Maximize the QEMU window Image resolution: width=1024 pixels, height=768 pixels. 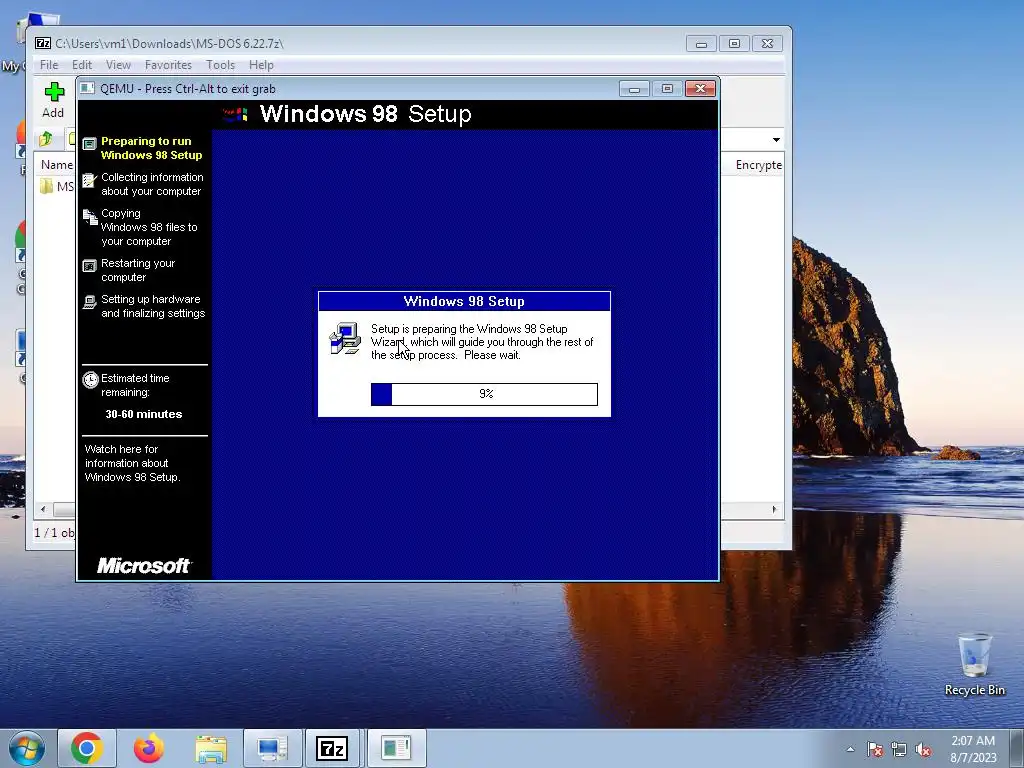(667, 89)
